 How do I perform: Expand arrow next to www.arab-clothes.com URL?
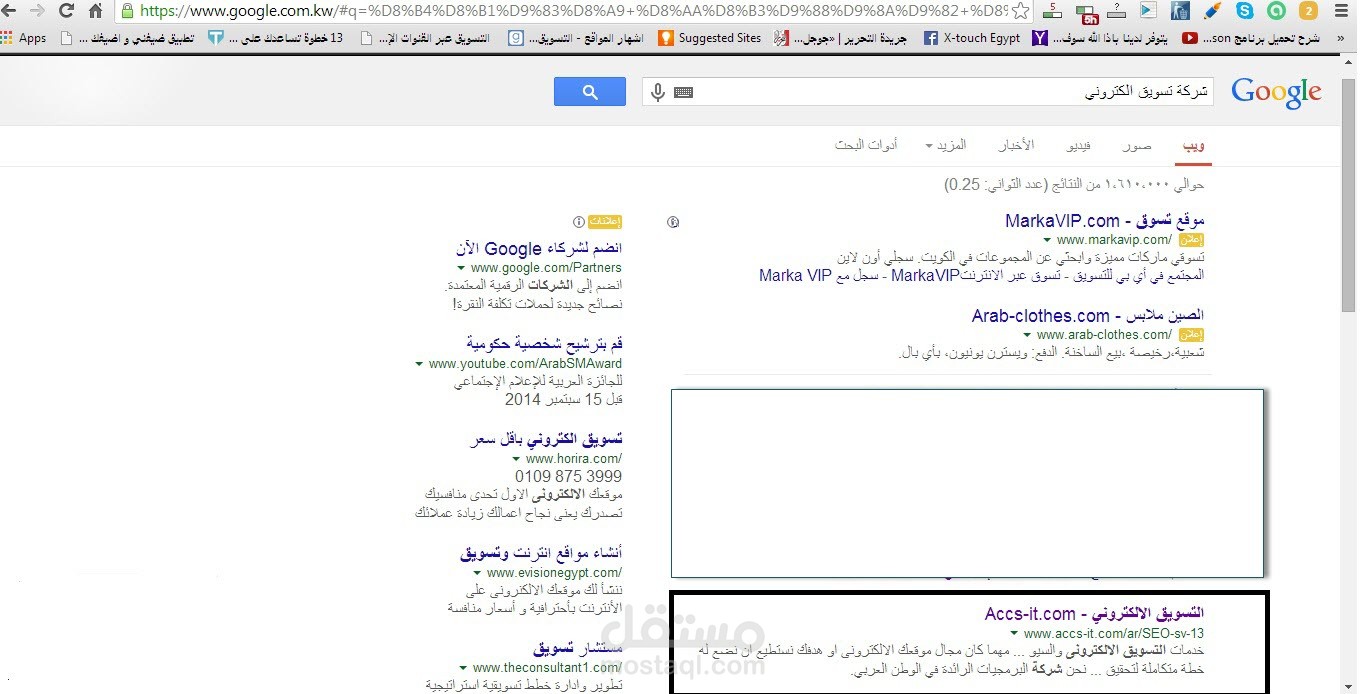(1027, 335)
